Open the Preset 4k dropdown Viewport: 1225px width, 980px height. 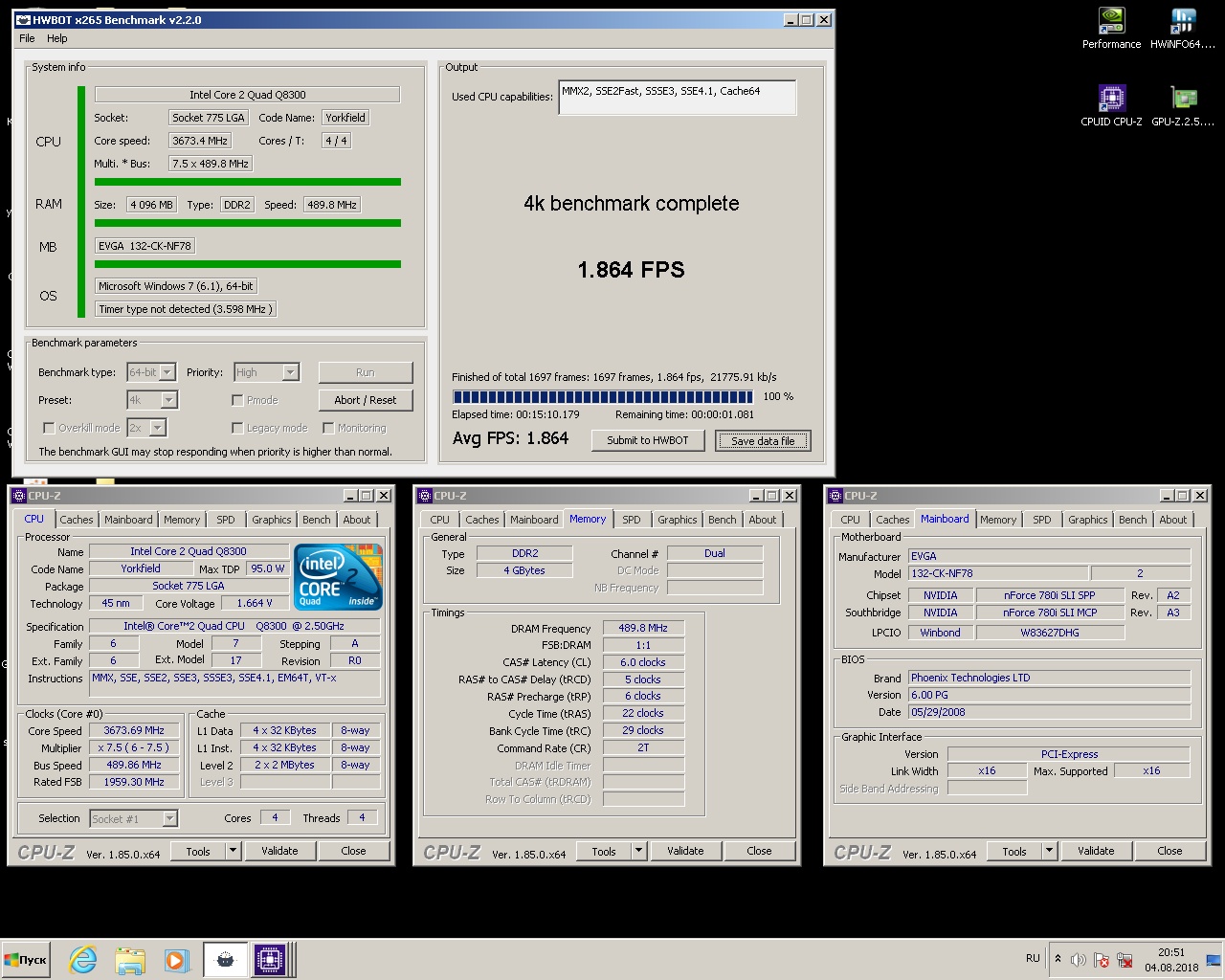pos(168,400)
